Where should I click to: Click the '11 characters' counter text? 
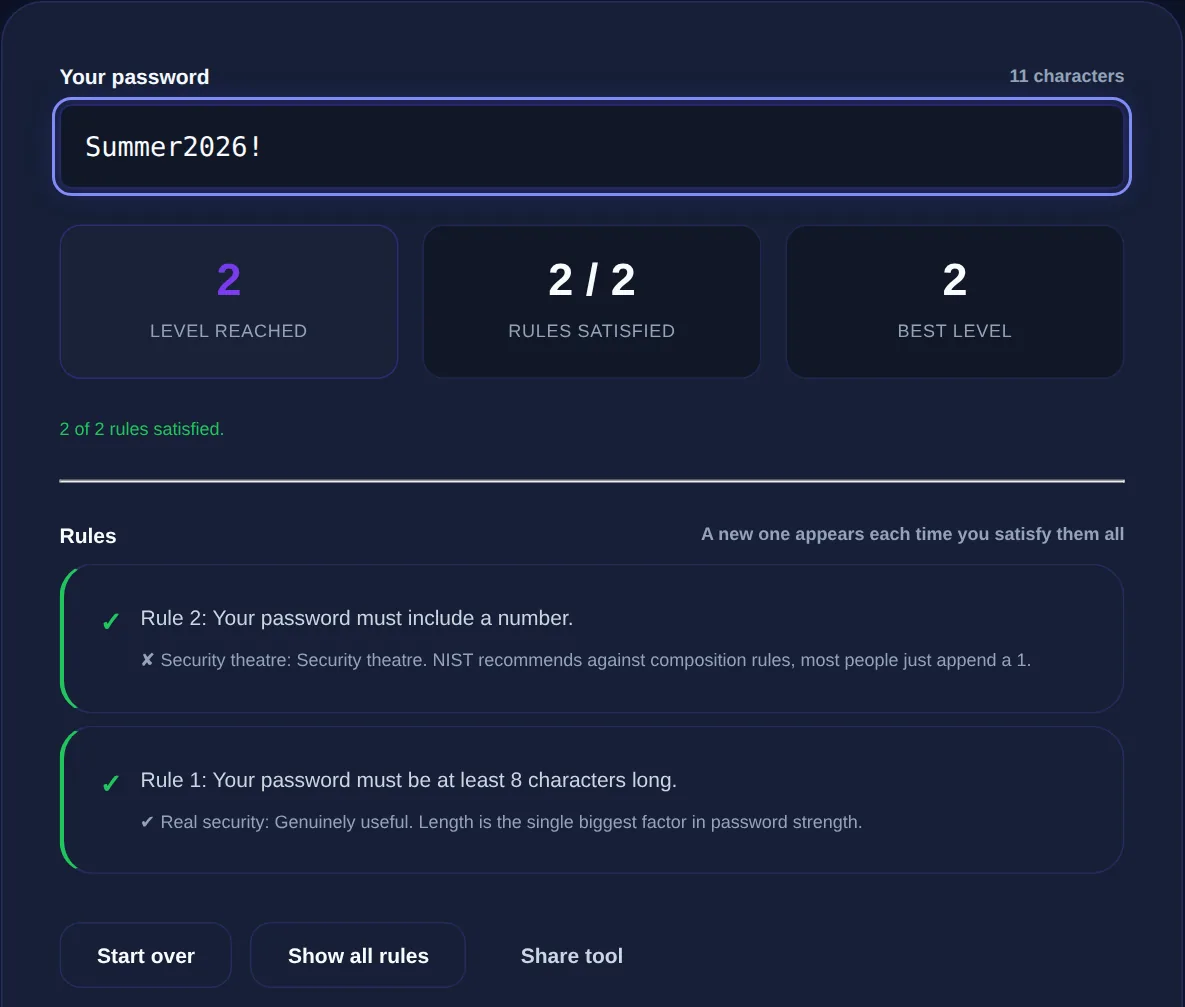pyautogui.click(x=1066, y=76)
